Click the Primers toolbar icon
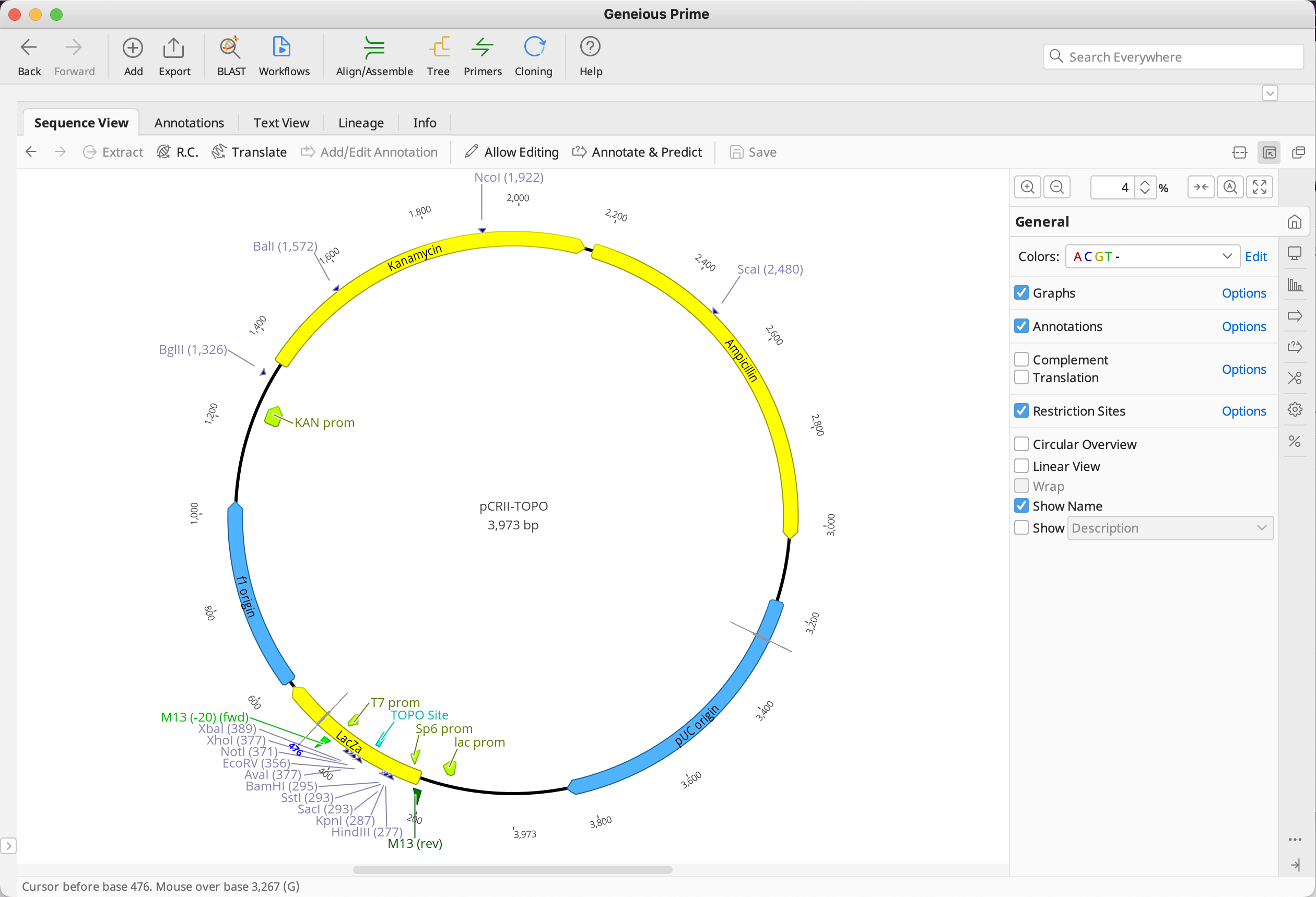This screenshot has height=897, width=1316. tap(483, 48)
